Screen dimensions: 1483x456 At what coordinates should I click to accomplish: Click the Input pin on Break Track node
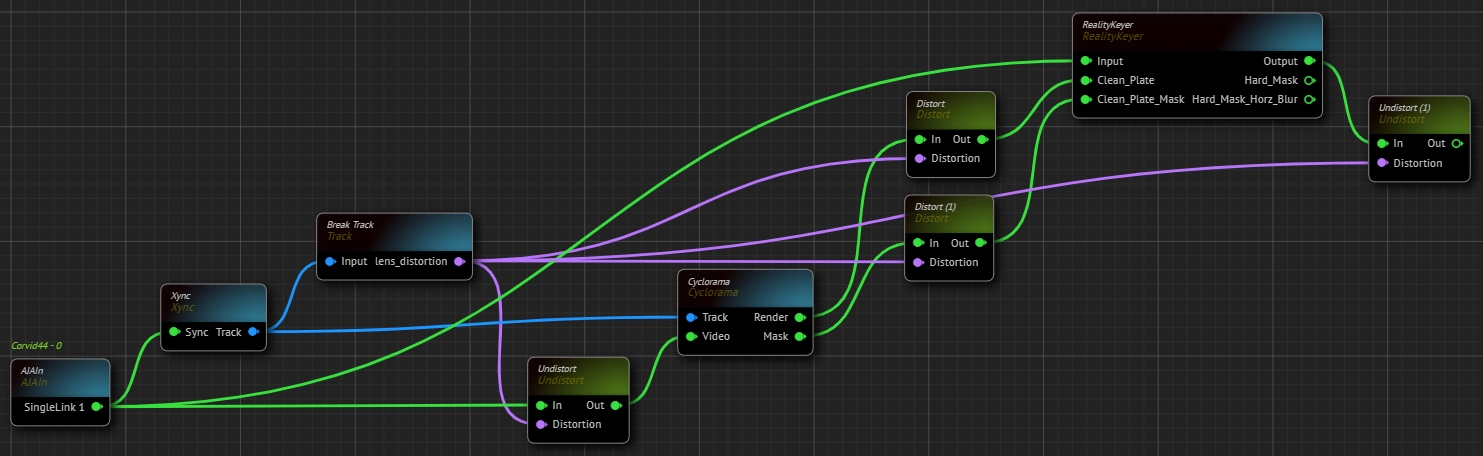(330, 262)
